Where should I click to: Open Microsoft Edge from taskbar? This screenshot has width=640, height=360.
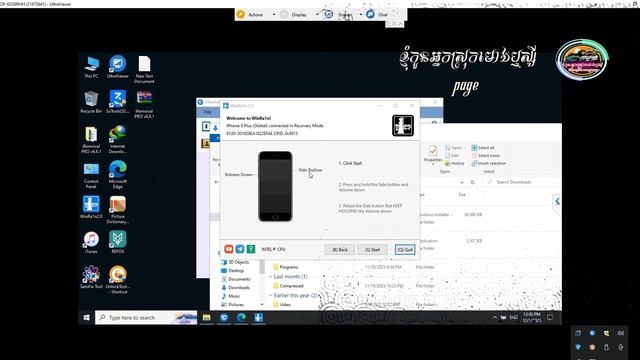(241, 318)
